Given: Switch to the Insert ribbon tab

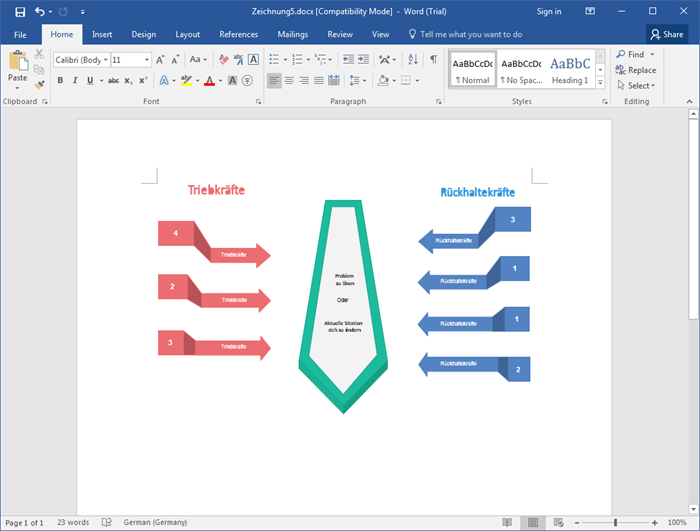Looking at the screenshot, I should (102, 34).
